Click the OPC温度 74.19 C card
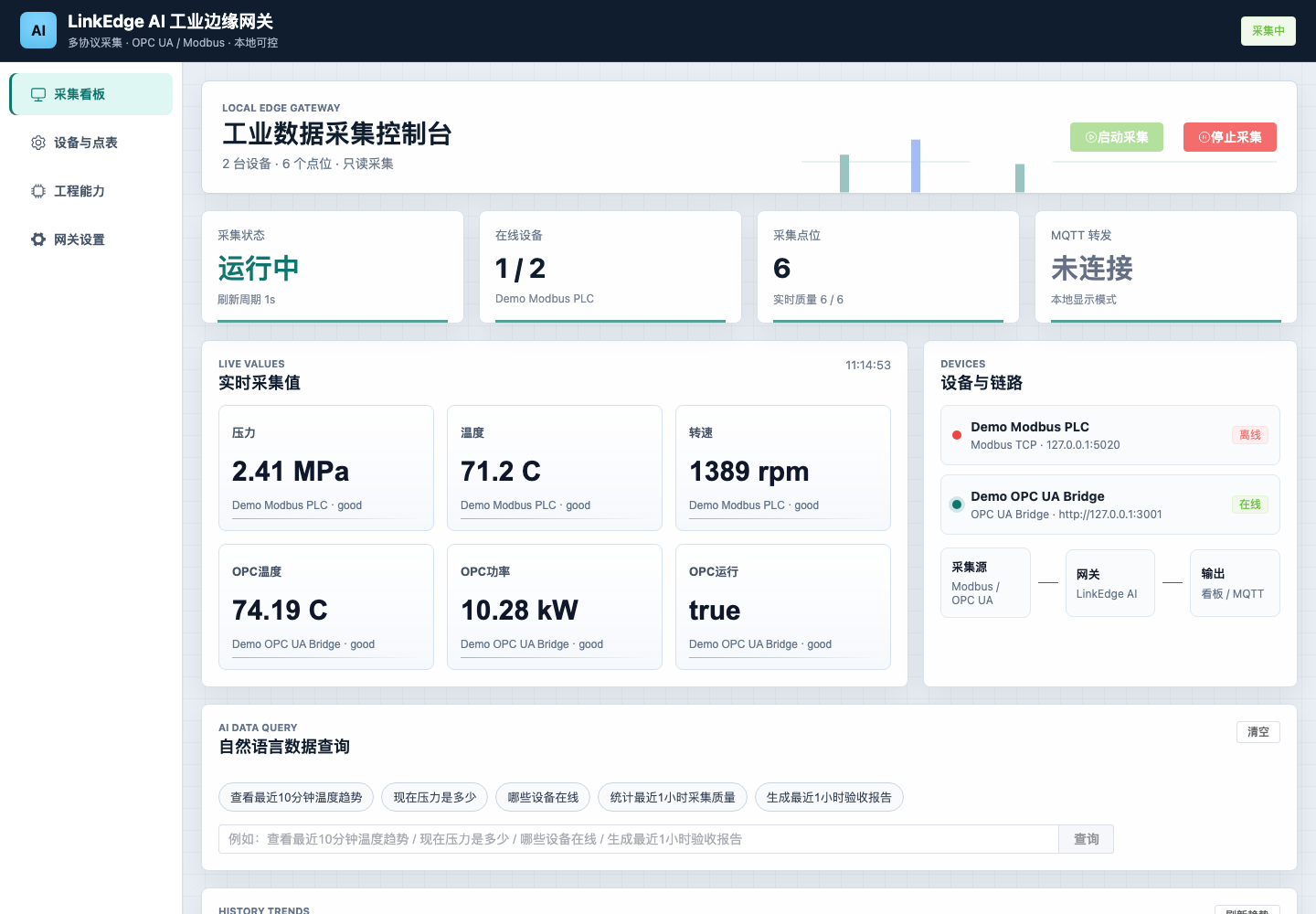Viewport: 1316px width, 914px height. point(326,607)
